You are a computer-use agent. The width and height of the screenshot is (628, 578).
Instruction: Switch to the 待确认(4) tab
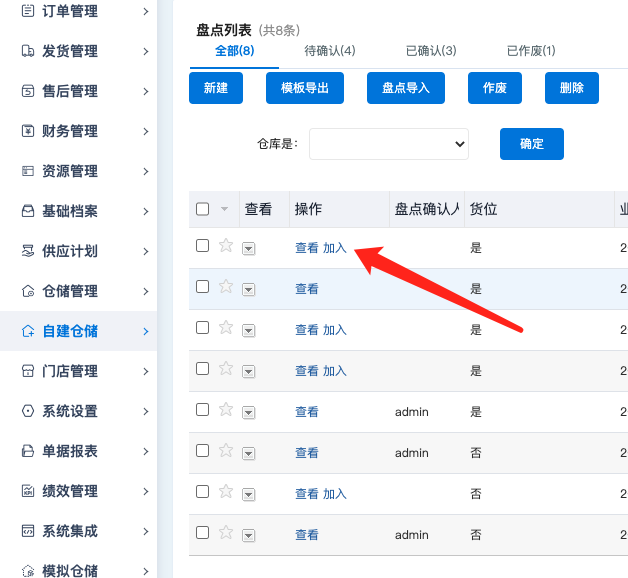(330, 51)
